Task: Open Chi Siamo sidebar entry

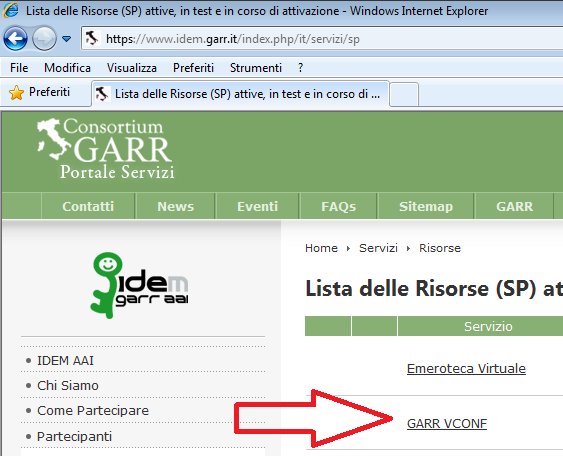Action: tap(68, 385)
